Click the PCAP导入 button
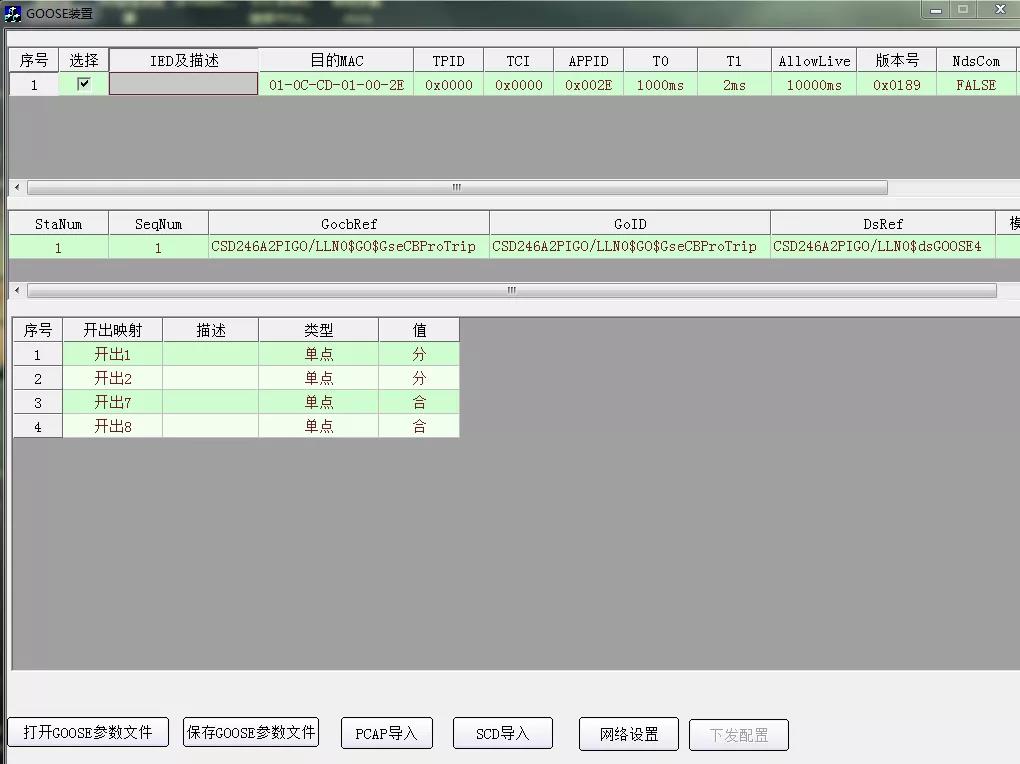Viewport: 1020px width, 764px height. [386, 734]
